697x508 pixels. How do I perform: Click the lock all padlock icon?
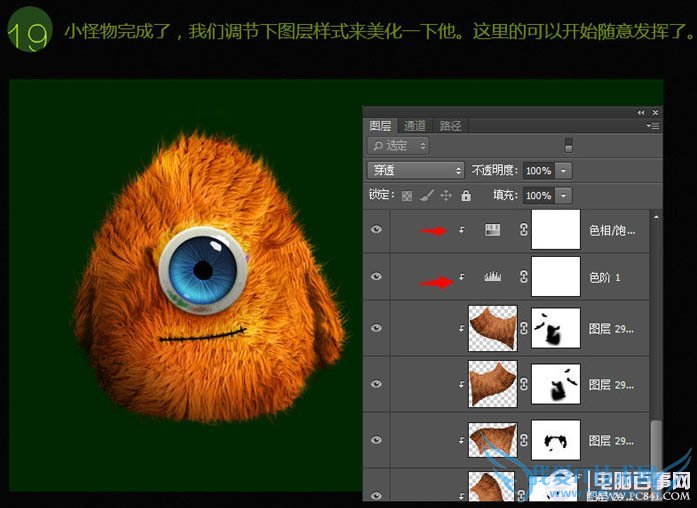pos(465,195)
